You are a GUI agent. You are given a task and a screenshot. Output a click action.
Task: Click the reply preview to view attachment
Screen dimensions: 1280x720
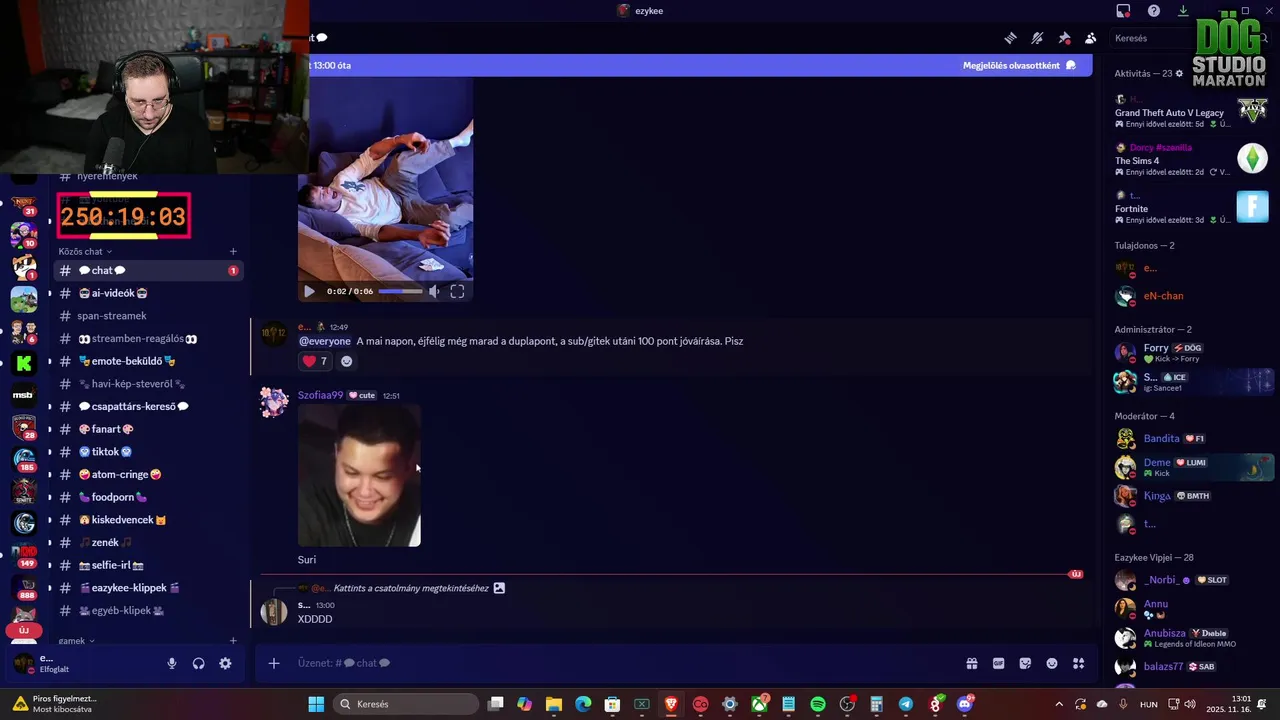click(411, 588)
